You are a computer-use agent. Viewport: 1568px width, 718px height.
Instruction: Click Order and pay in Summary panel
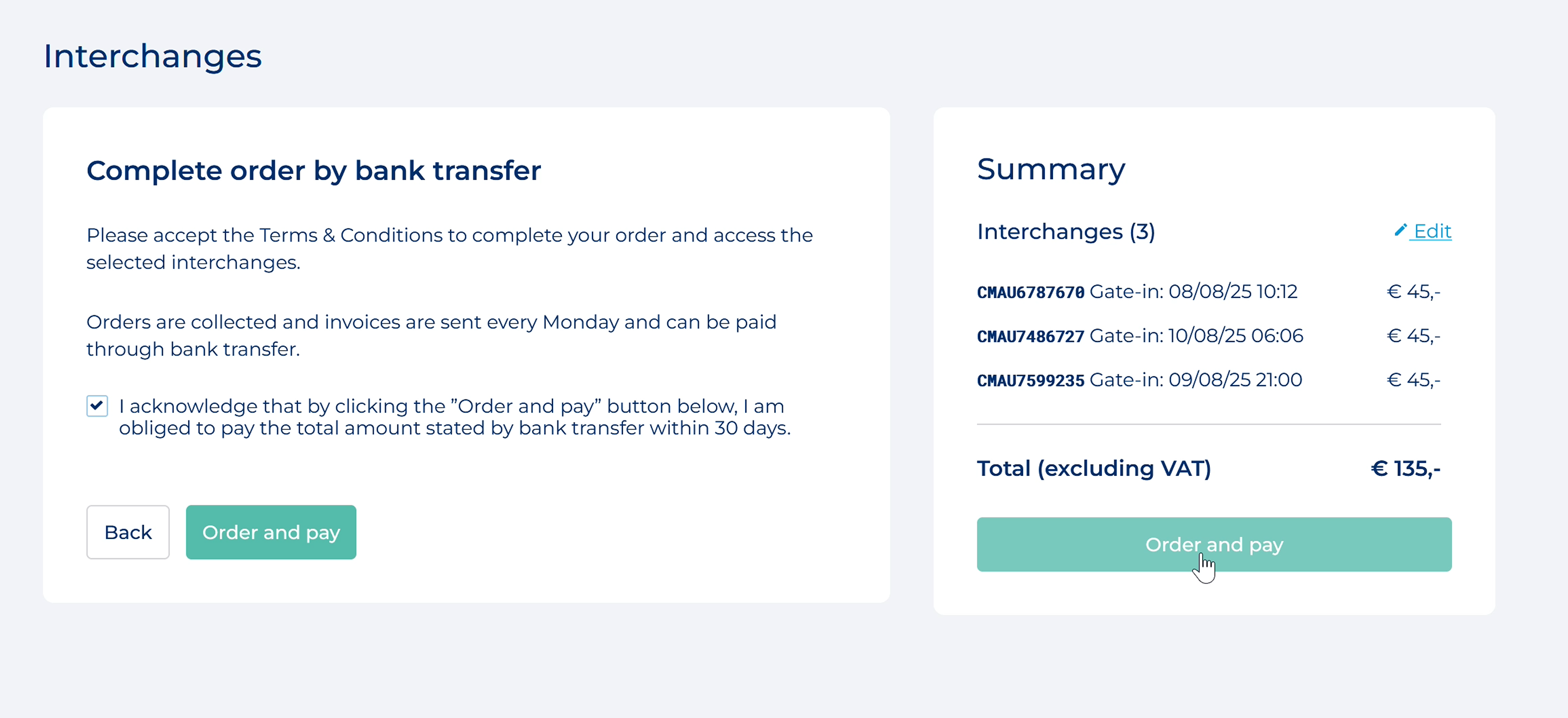point(1214,544)
